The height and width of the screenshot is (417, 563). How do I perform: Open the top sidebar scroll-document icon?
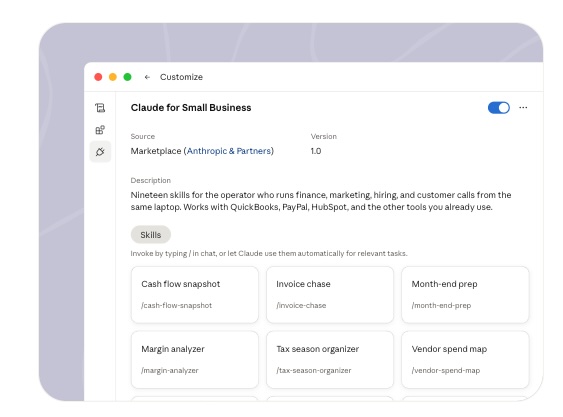[100, 108]
